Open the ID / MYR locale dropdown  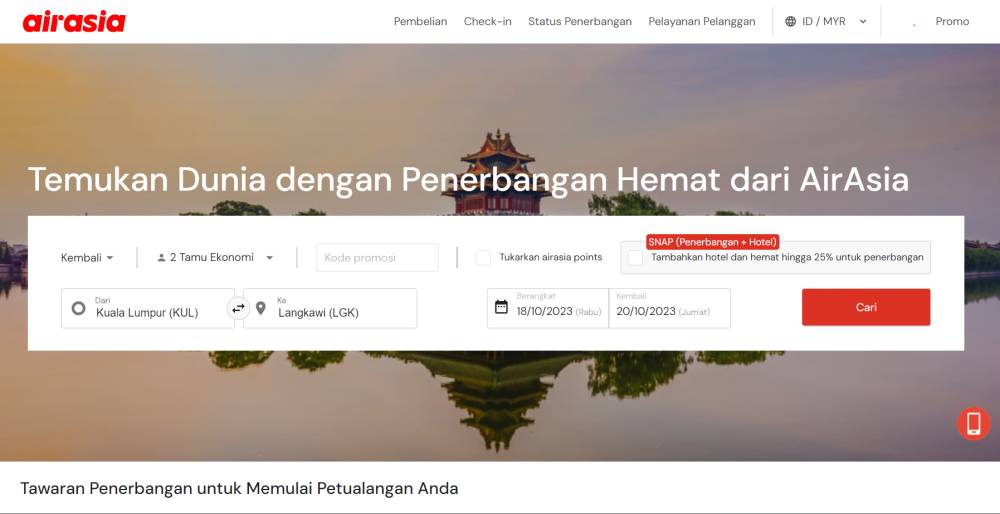(x=826, y=22)
